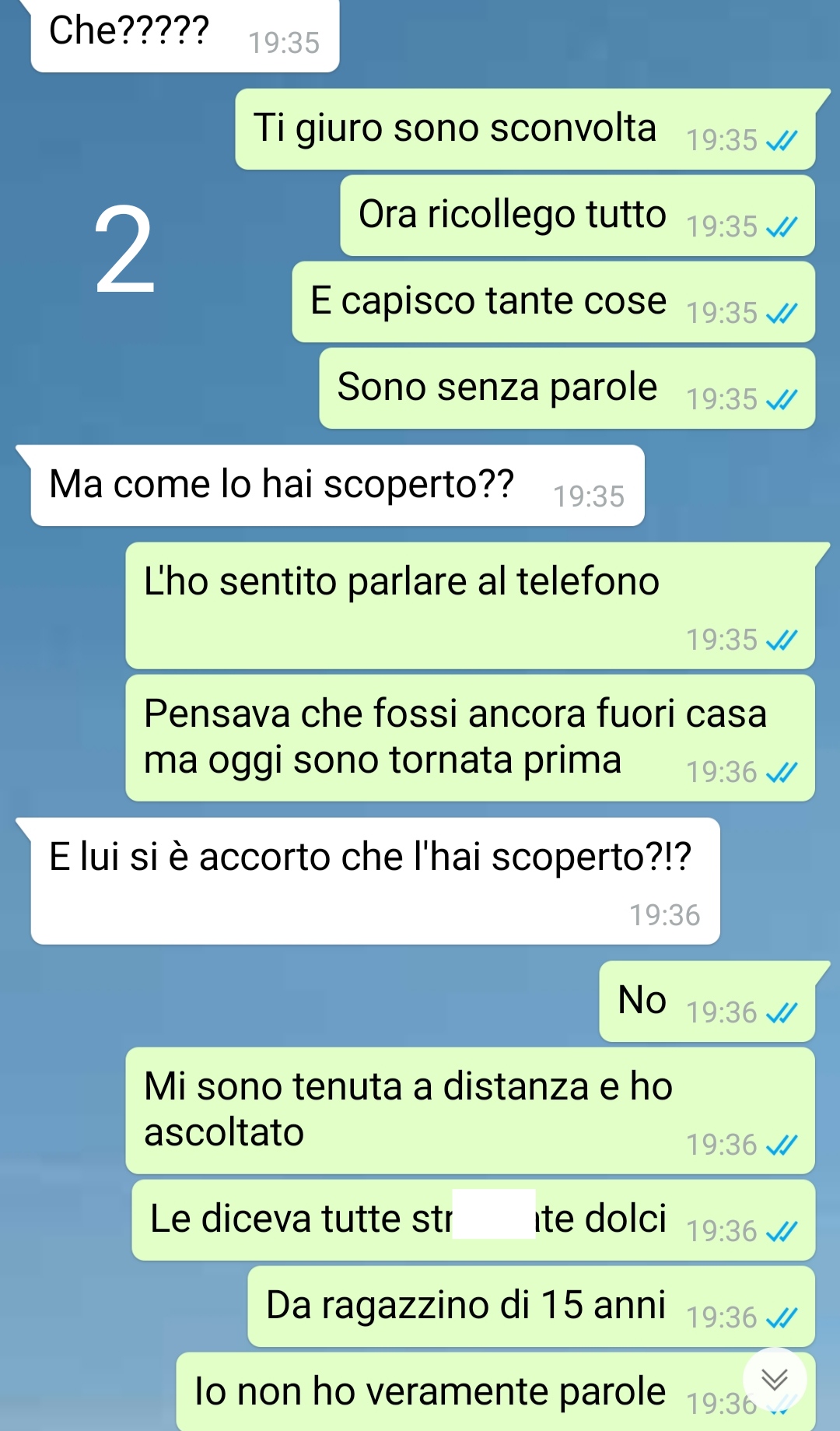Click read ticks on 'Da ragazzino di 15 anni'
The height and width of the screenshot is (1431, 840).
782,1318
